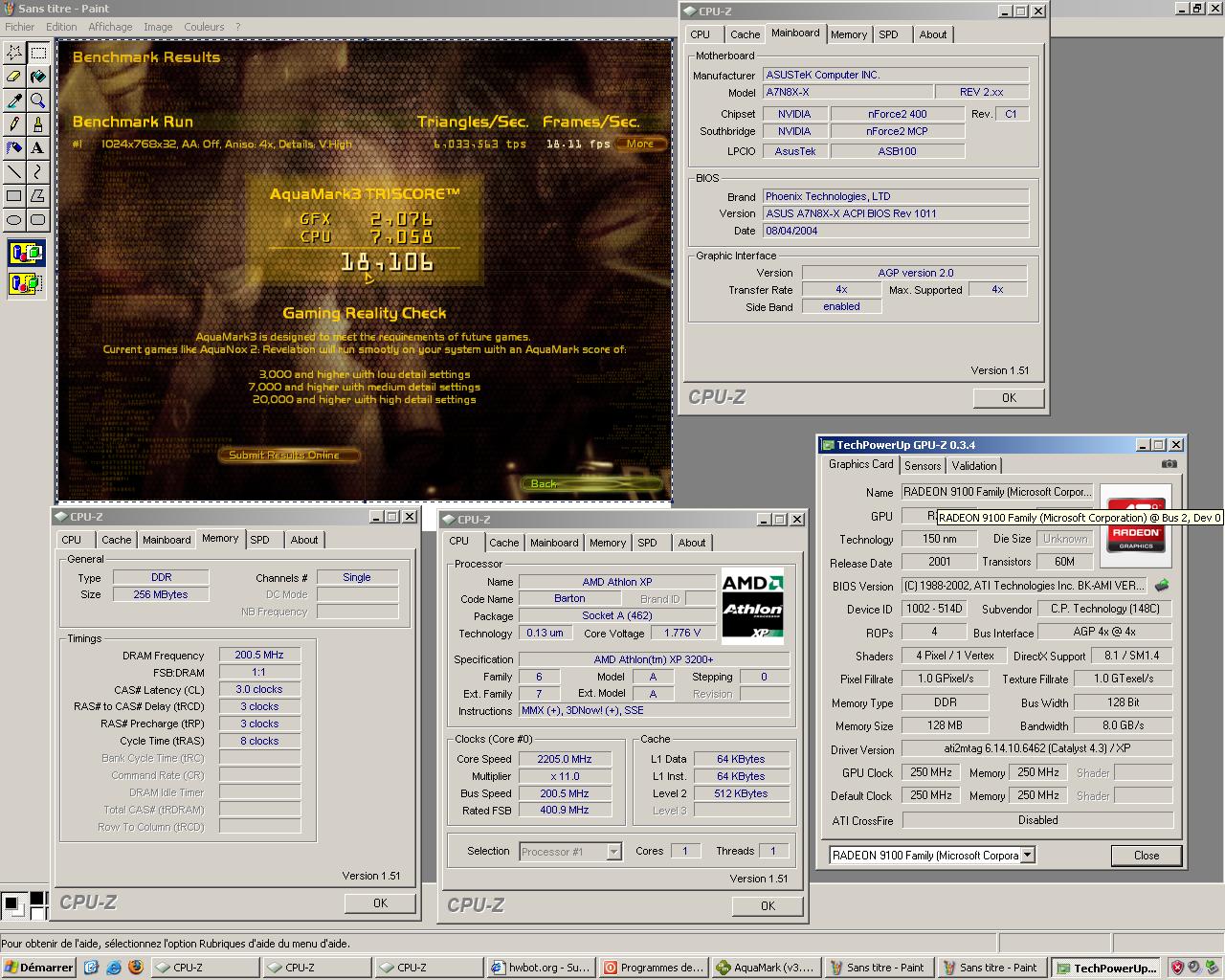Screen dimensions: 1225x980
Task: Select the straight Line tool
Action: click(x=14, y=172)
